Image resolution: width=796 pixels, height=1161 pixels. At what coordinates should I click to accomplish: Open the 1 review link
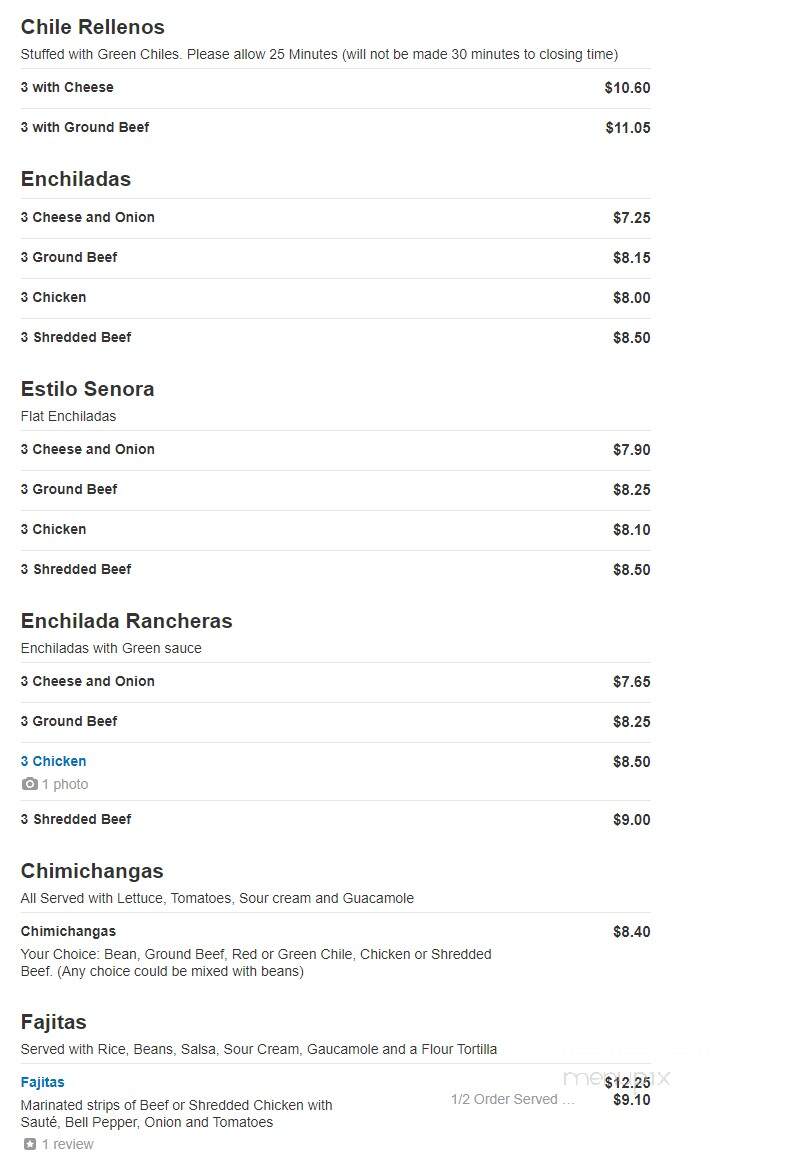tap(67, 1144)
